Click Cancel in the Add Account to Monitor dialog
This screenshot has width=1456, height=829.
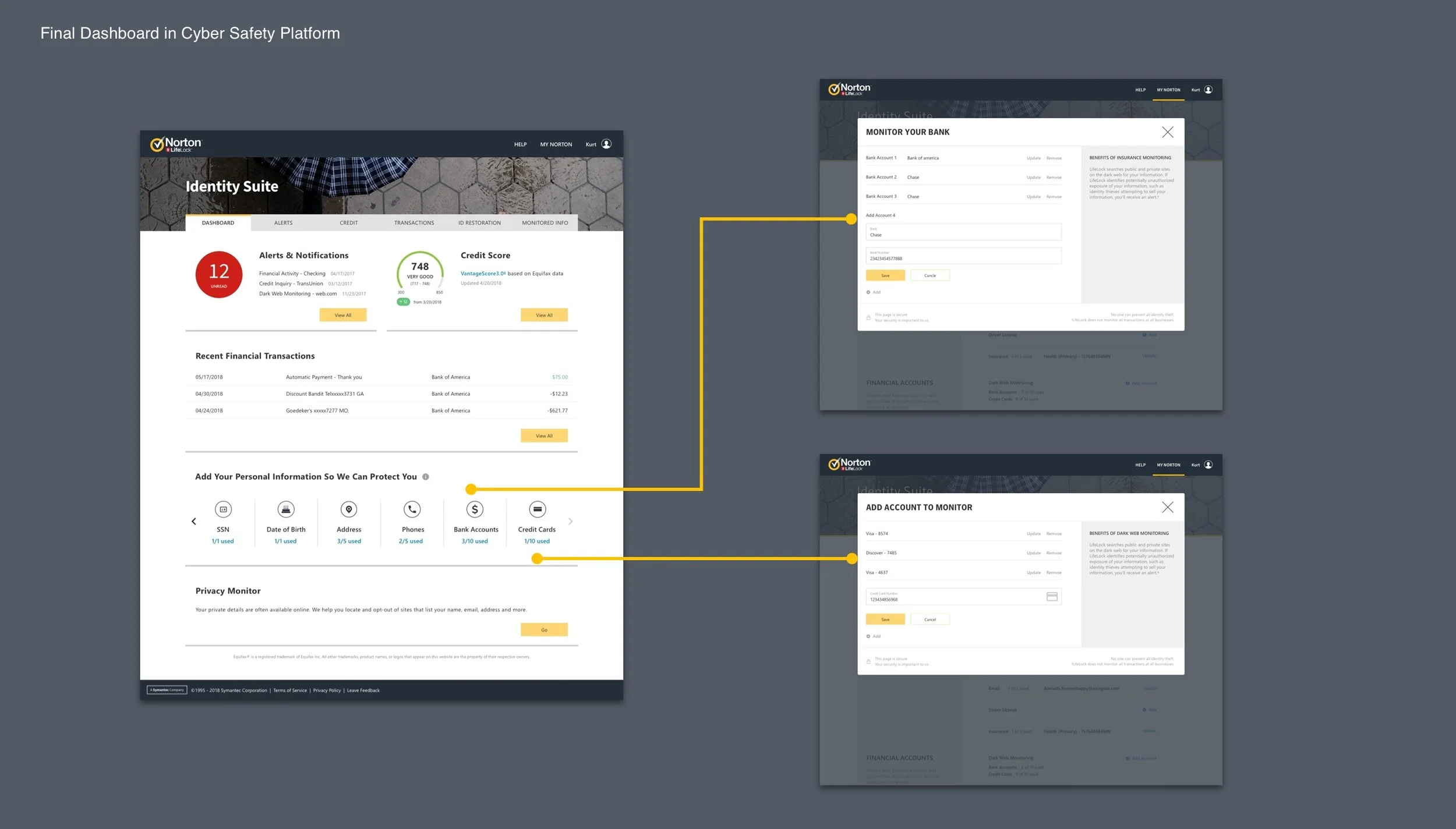click(930, 619)
